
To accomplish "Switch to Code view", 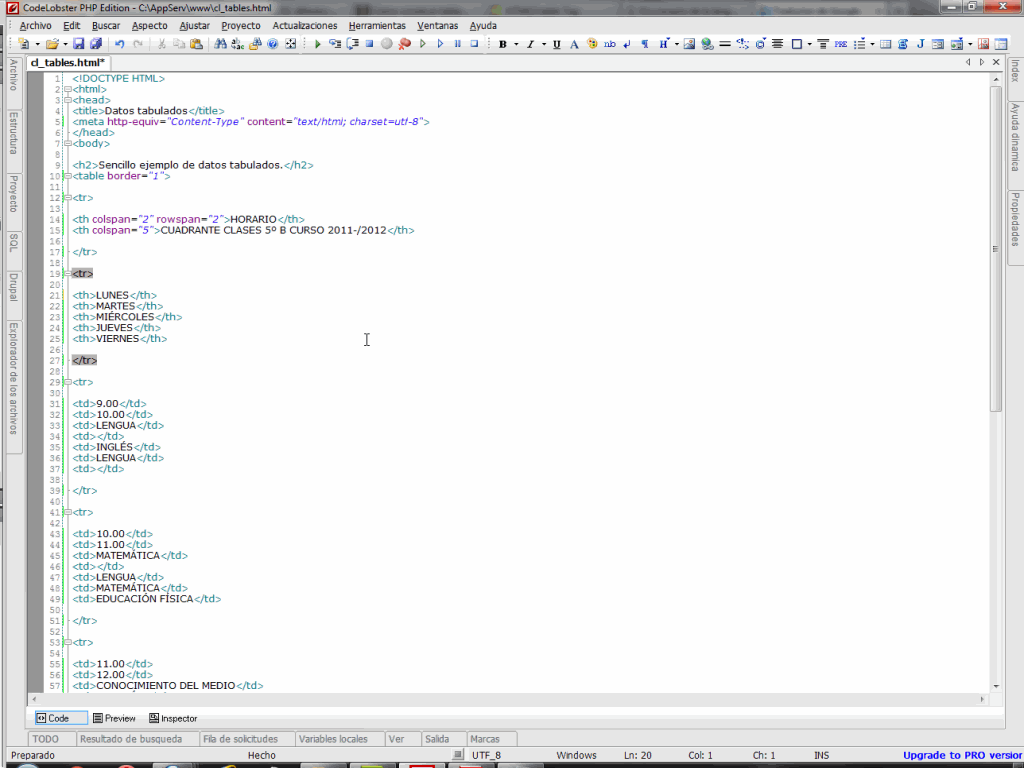I will click(x=60, y=718).
